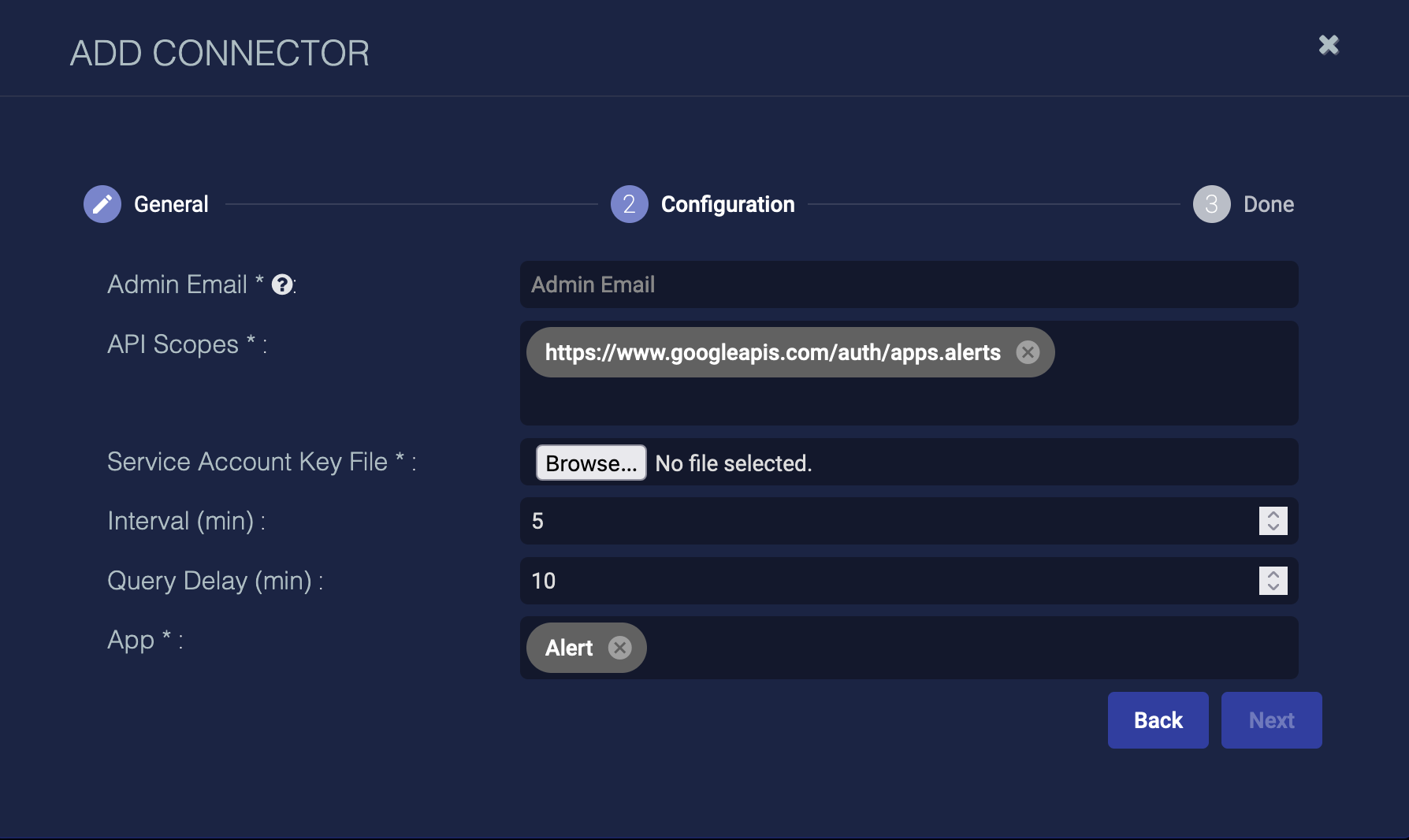Proceed with the Next button
The image size is (1409, 840).
point(1271,720)
